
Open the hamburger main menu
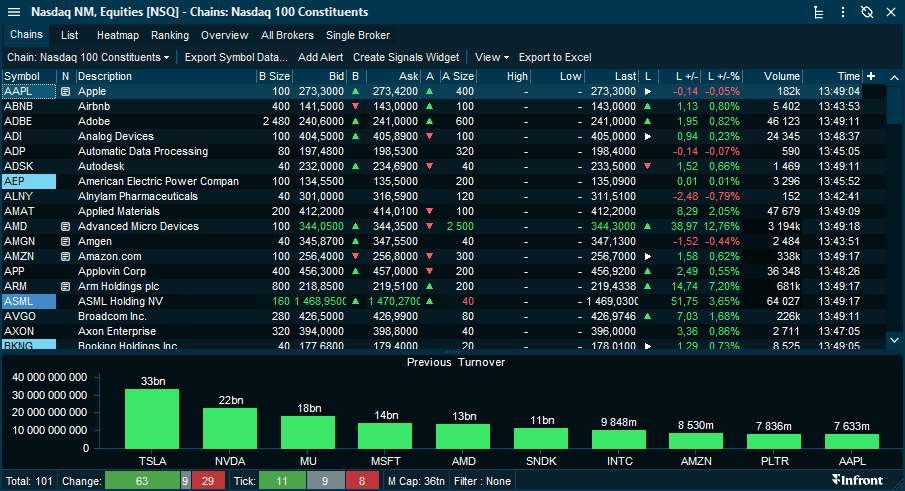coord(14,12)
